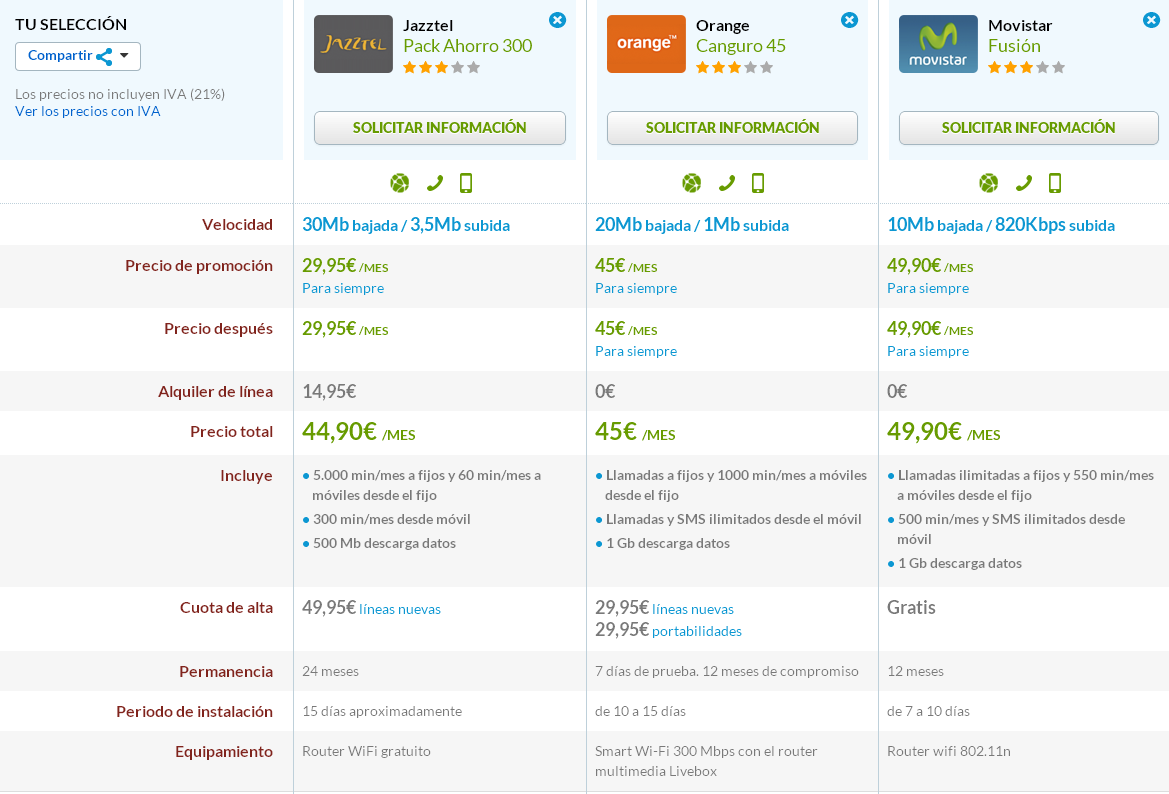The height and width of the screenshot is (794, 1169).
Task: Open the Fusión plan link
Action: (1014, 46)
